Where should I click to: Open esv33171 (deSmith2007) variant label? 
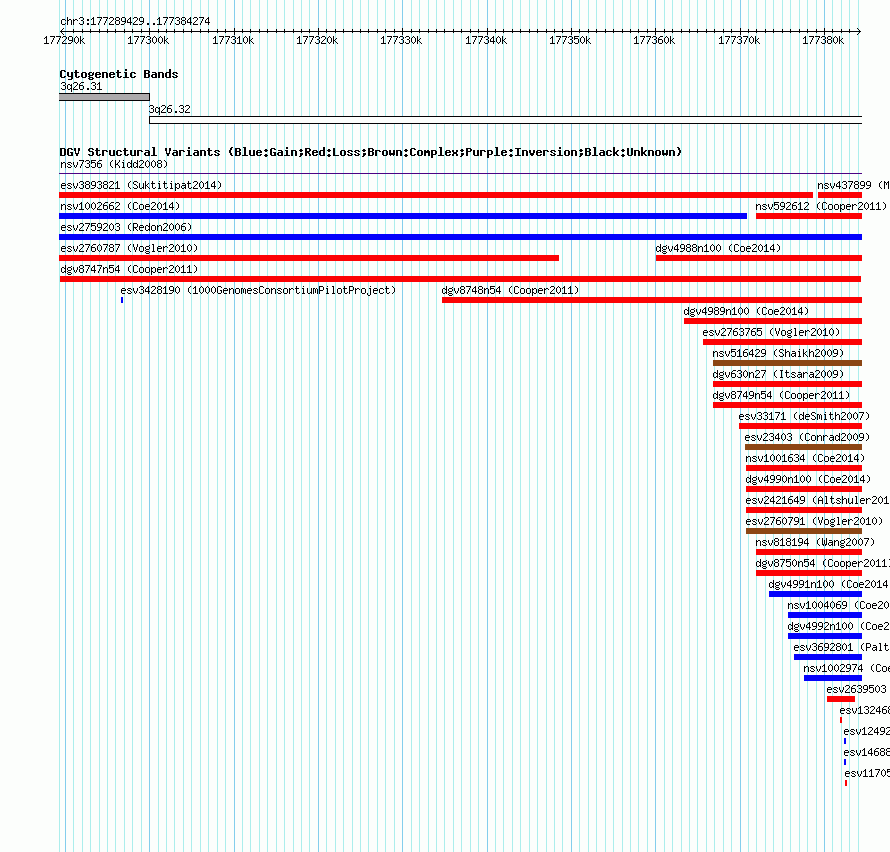click(x=804, y=416)
